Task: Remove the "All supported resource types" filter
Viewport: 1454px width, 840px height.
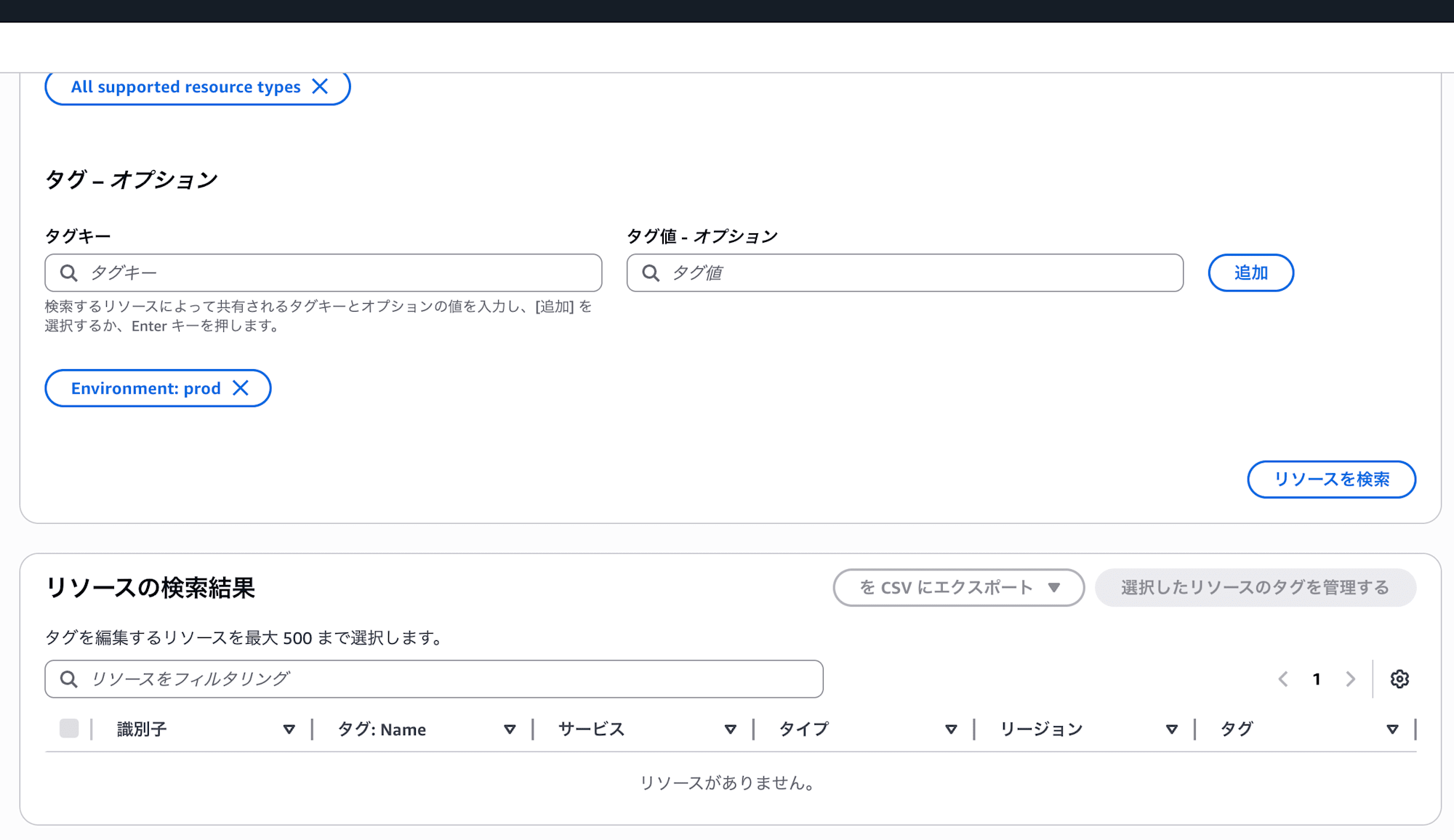Action: [321, 86]
